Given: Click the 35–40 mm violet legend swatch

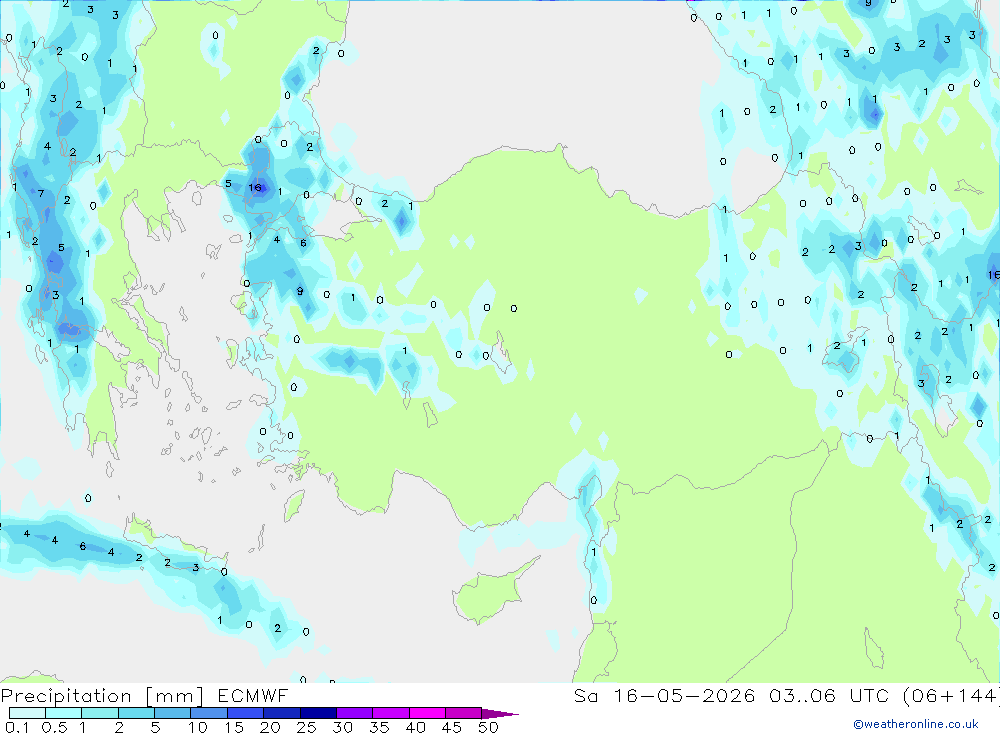Looking at the screenshot, I should 390,713.
